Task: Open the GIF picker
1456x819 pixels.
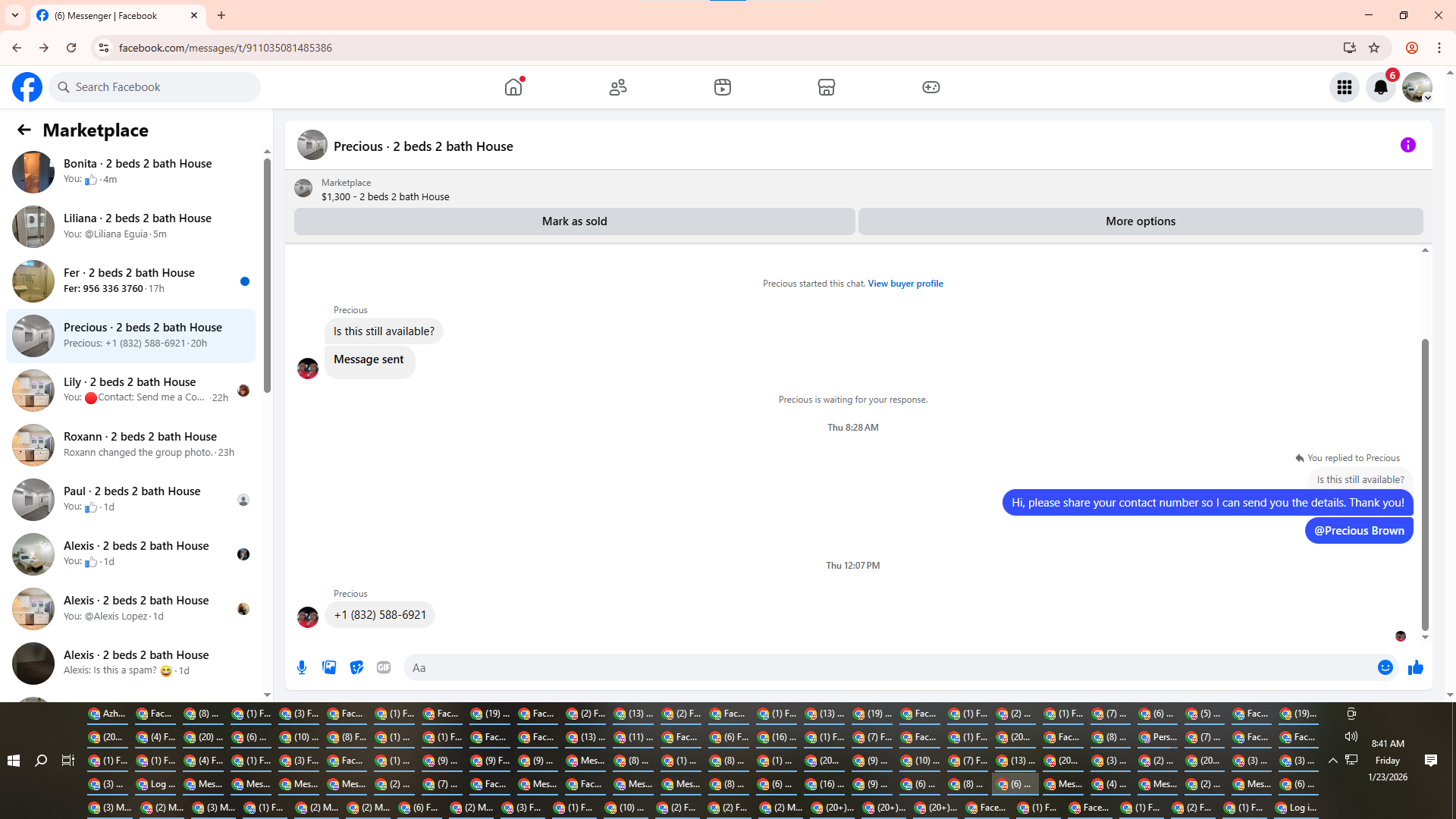Action: coord(384,667)
